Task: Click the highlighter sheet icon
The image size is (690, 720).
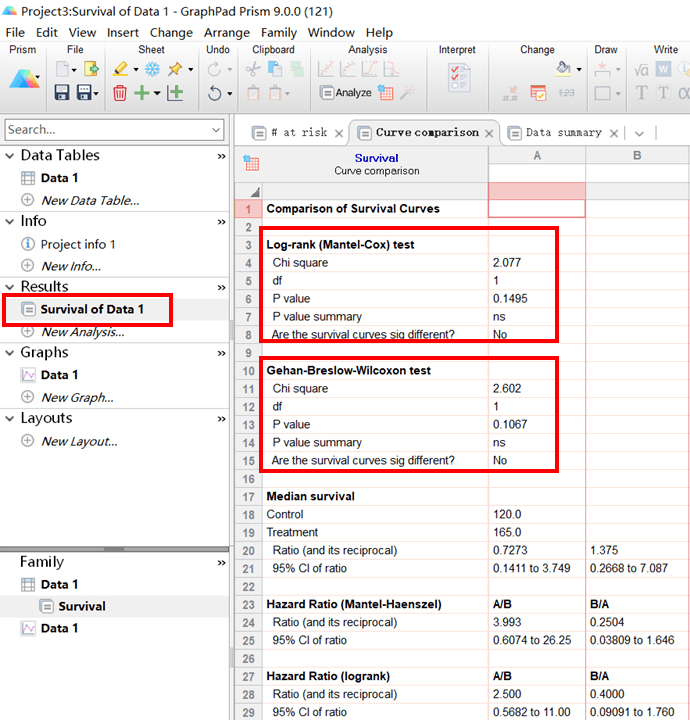Action: point(120,69)
